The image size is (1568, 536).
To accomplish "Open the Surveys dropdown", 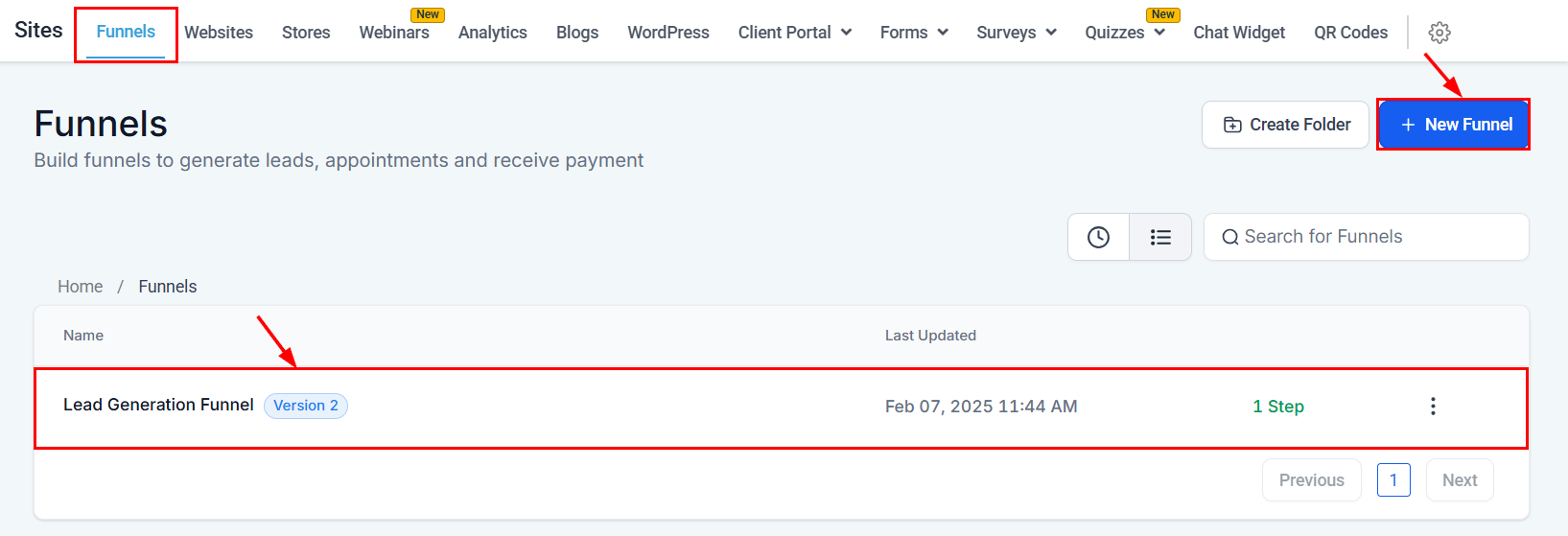I will tap(1016, 33).
